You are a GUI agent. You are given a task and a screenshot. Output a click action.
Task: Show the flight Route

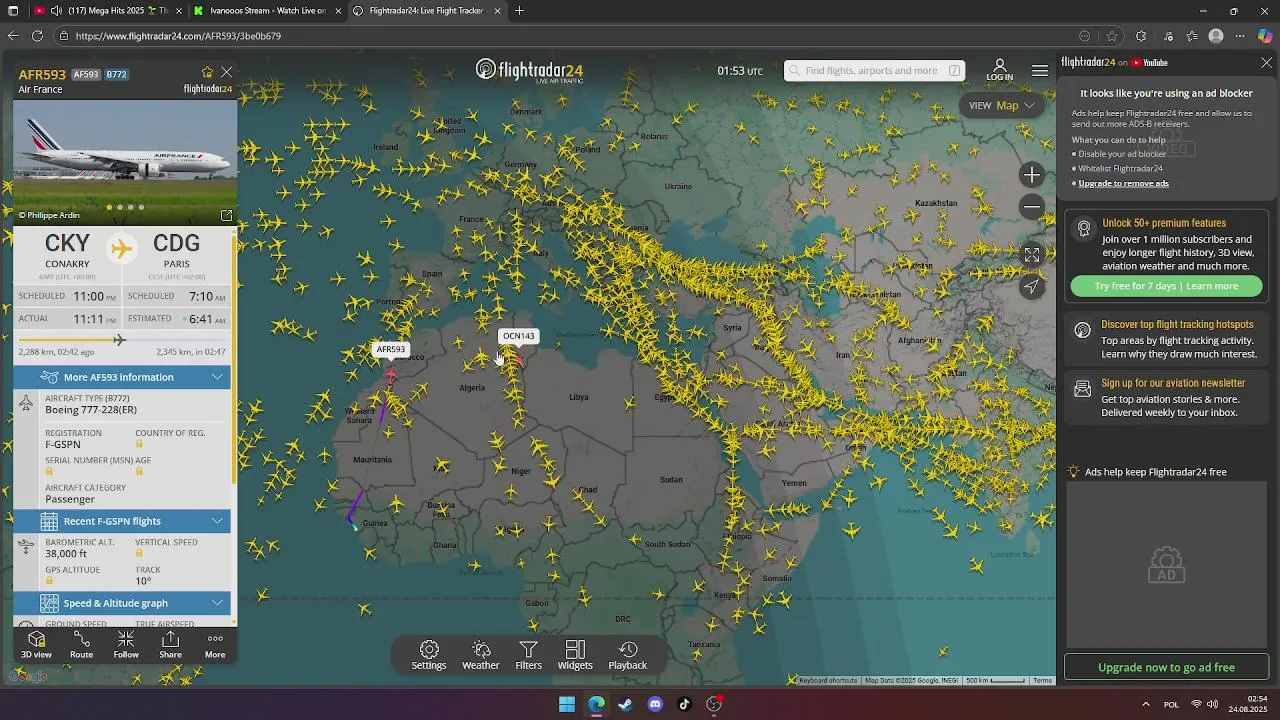click(x=81, y=645)
